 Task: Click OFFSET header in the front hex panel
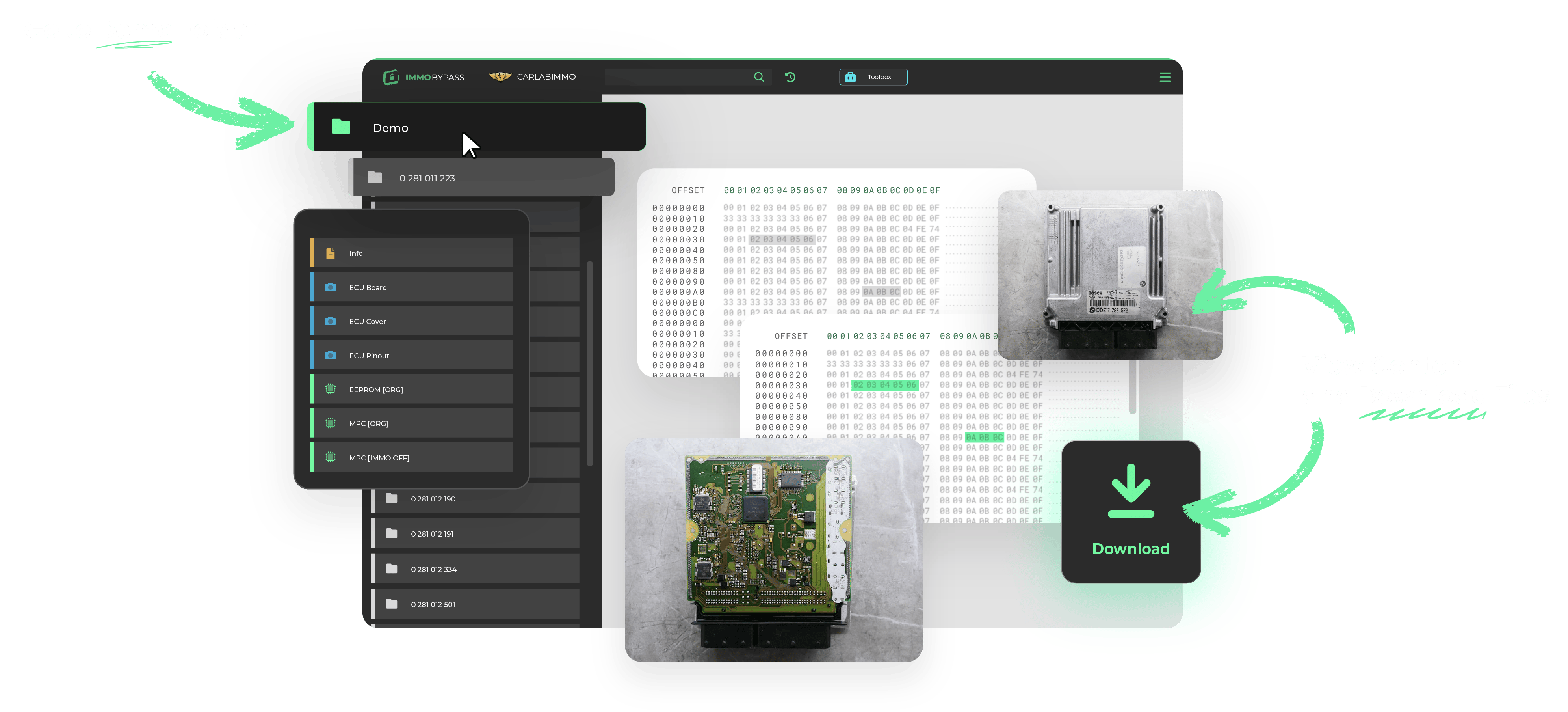[791, 336]
